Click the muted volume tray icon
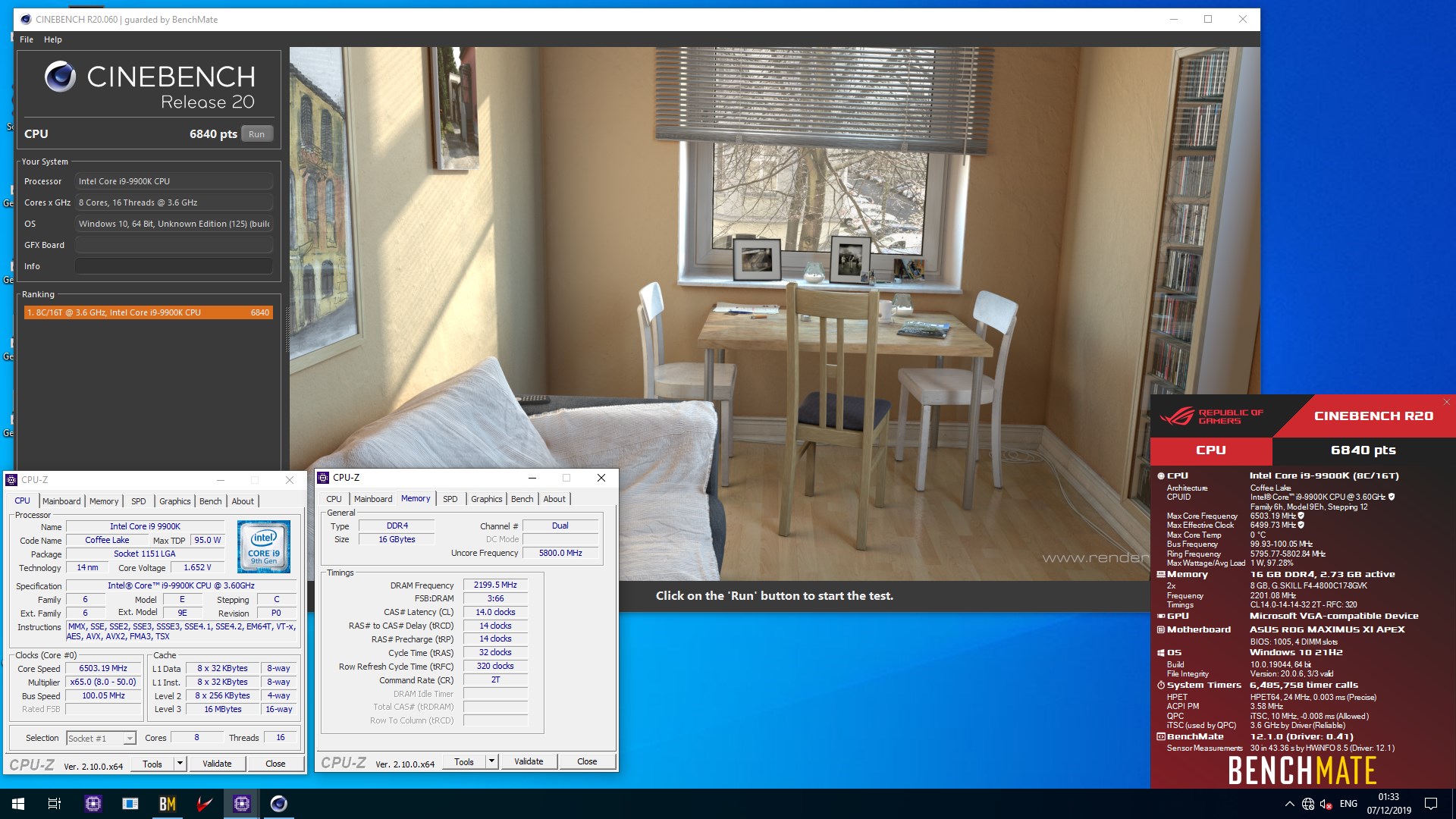 click(x=1326, y=804)
